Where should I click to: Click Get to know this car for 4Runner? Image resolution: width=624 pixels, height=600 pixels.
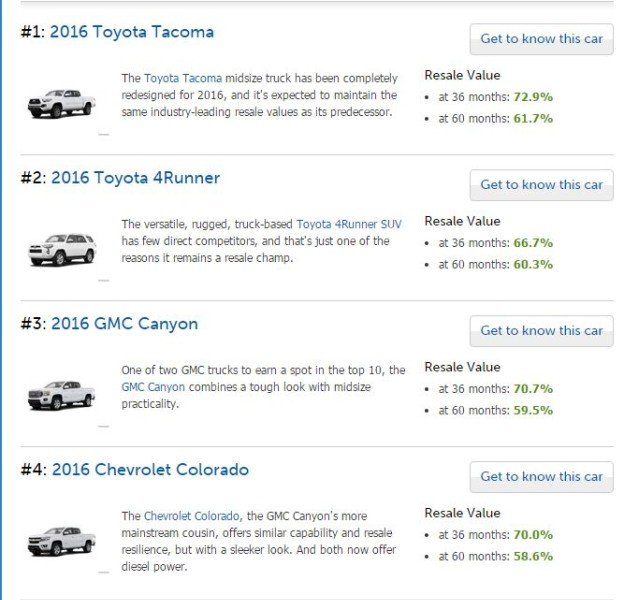pyautogui.click(x=541, y=185)
